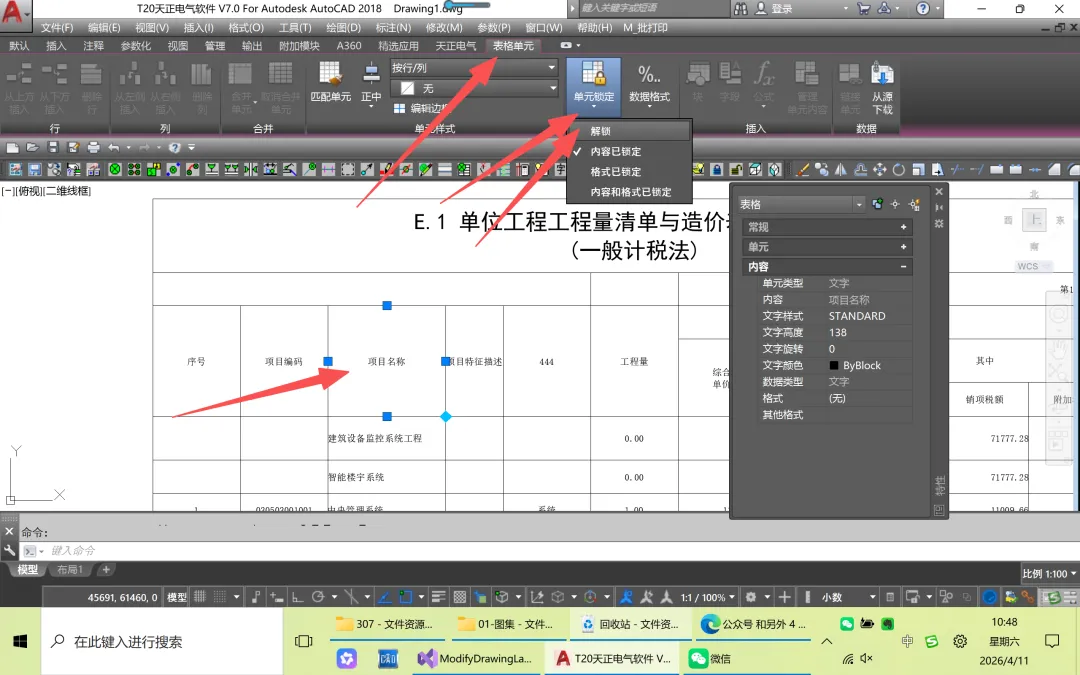Viewport: 1080px width, 675px height.
Task: Collapse the 内容 section in properties panel
Action: point(903,267)
